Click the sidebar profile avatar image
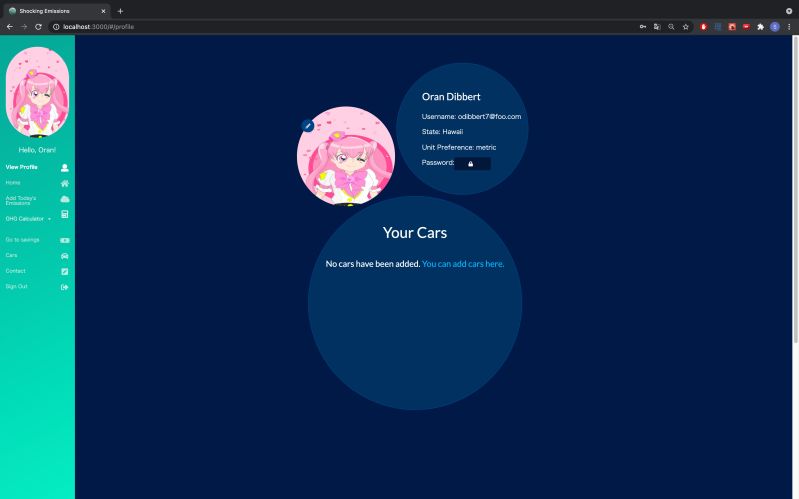The width and height of the screenshot is (799, 499). click(37, 92)
